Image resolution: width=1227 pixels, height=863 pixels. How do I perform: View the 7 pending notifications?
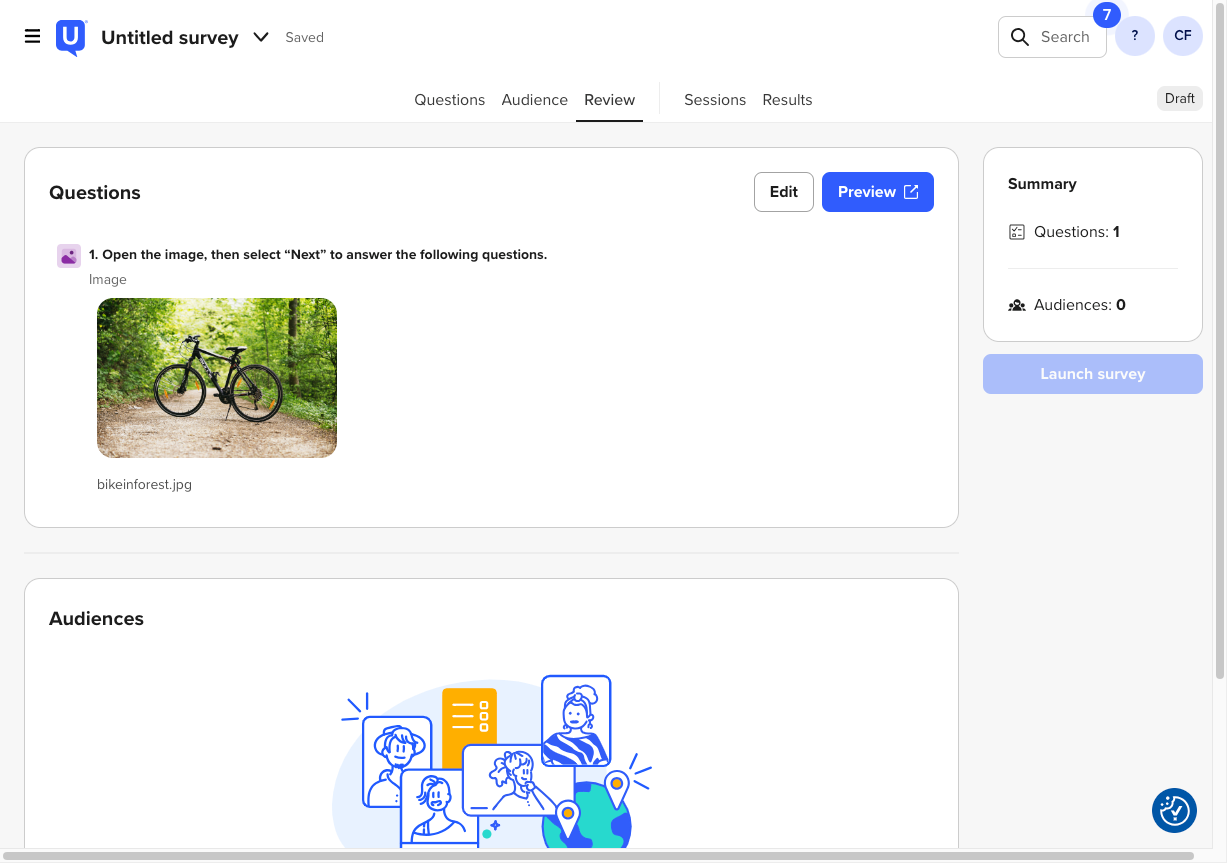(x=1106, y=14)
